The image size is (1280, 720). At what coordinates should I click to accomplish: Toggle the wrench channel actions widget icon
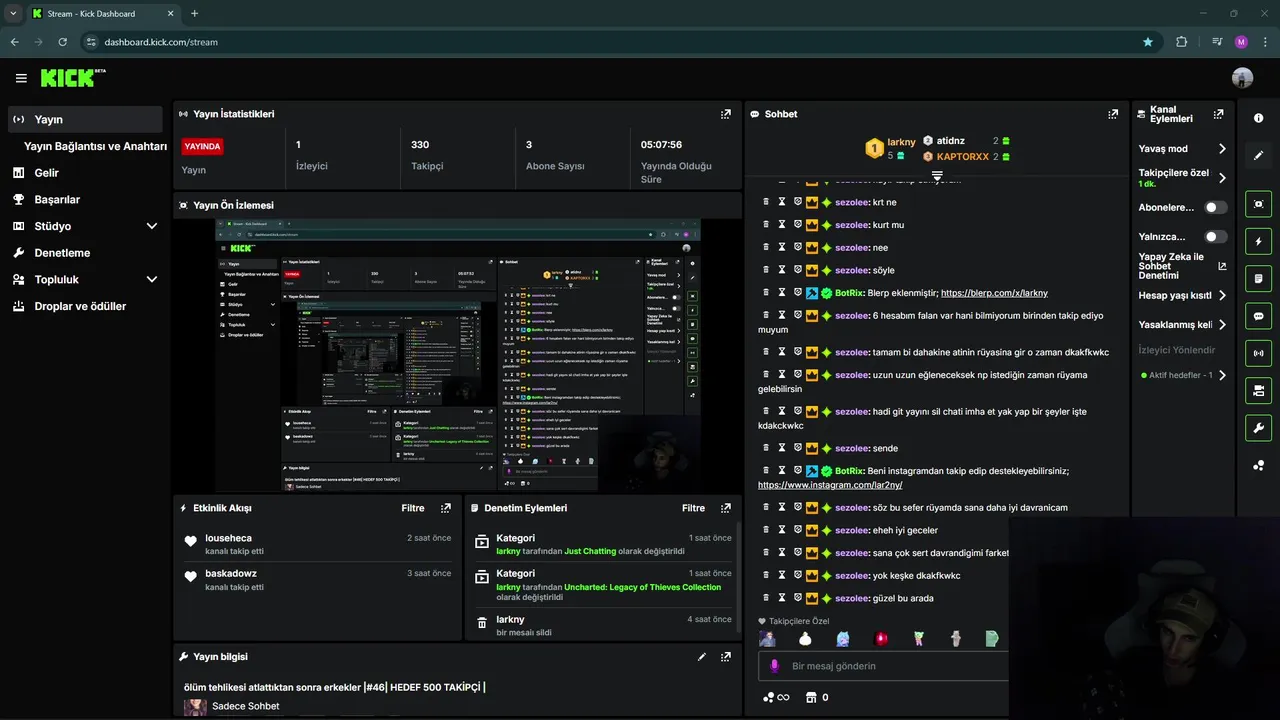point(1259,428)
